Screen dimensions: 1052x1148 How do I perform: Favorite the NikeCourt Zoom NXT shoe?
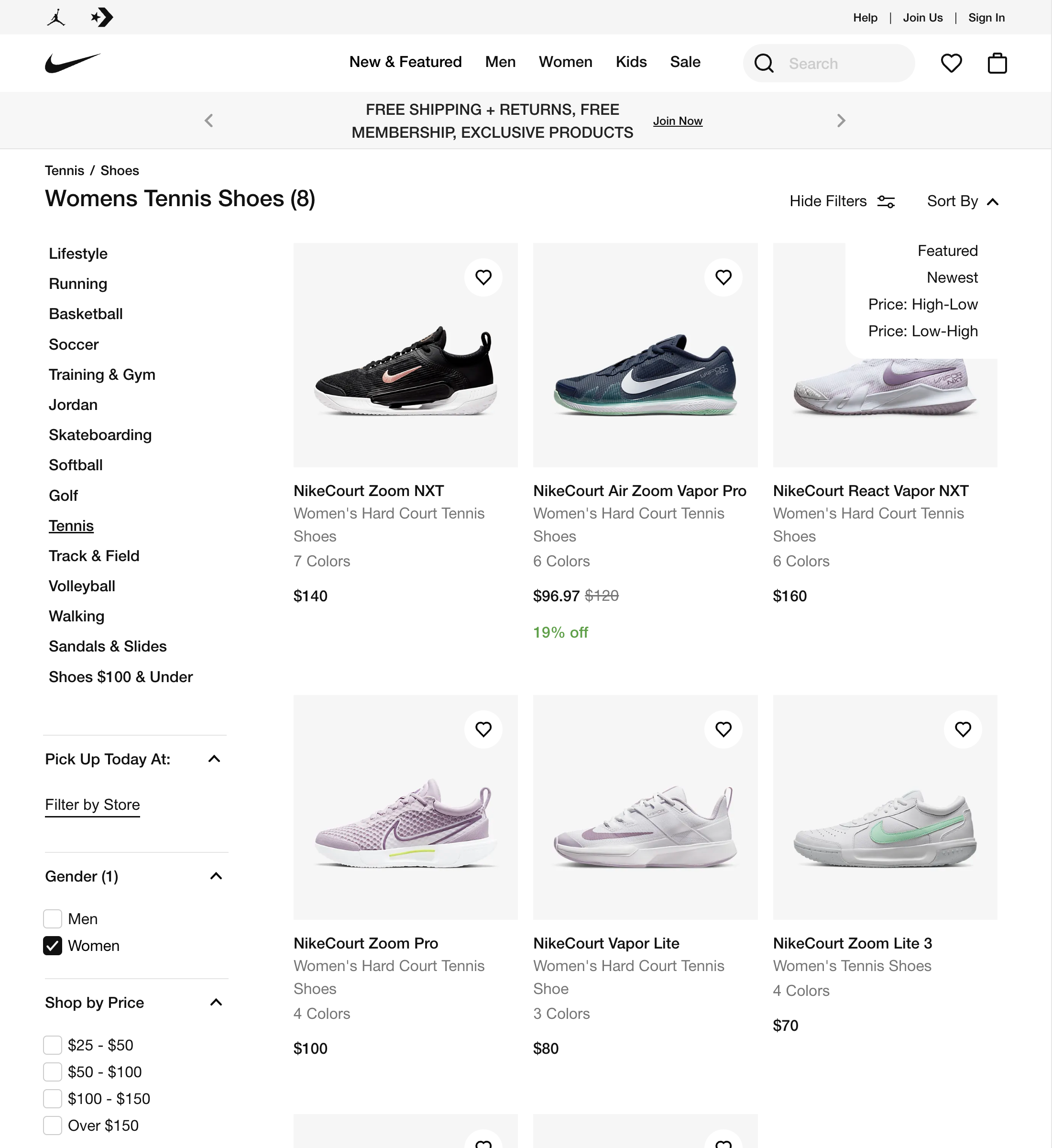pos(483,277)
